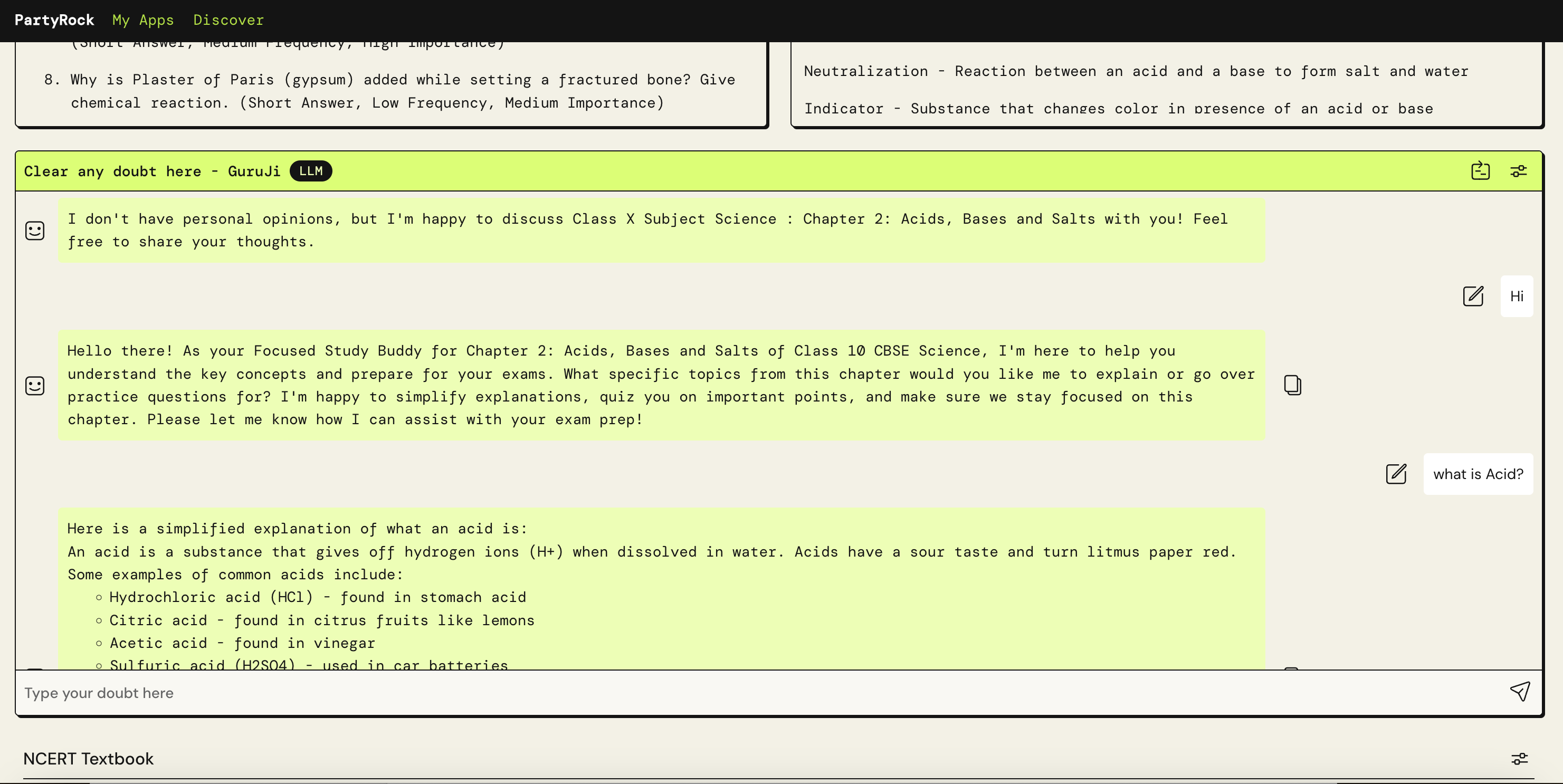
Task: Click the PartyRock home logo
Action: [x=54, y=20]
